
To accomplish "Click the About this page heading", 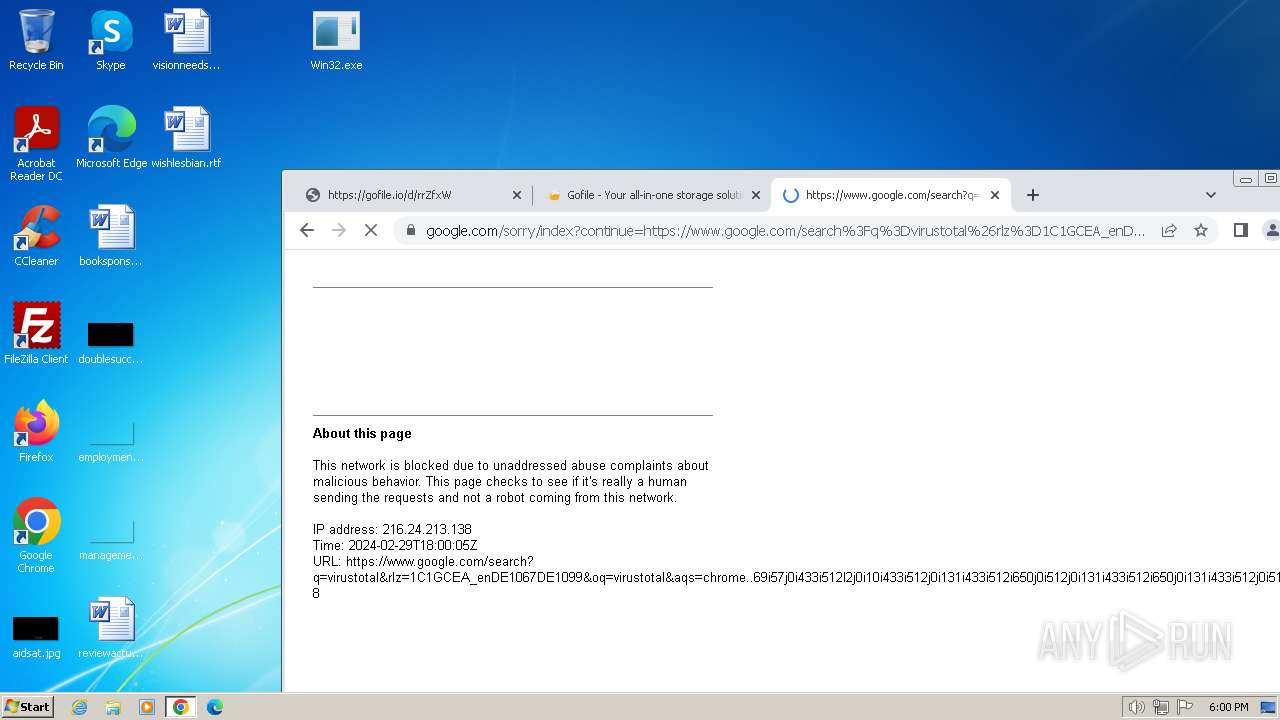I will (362, 433).
